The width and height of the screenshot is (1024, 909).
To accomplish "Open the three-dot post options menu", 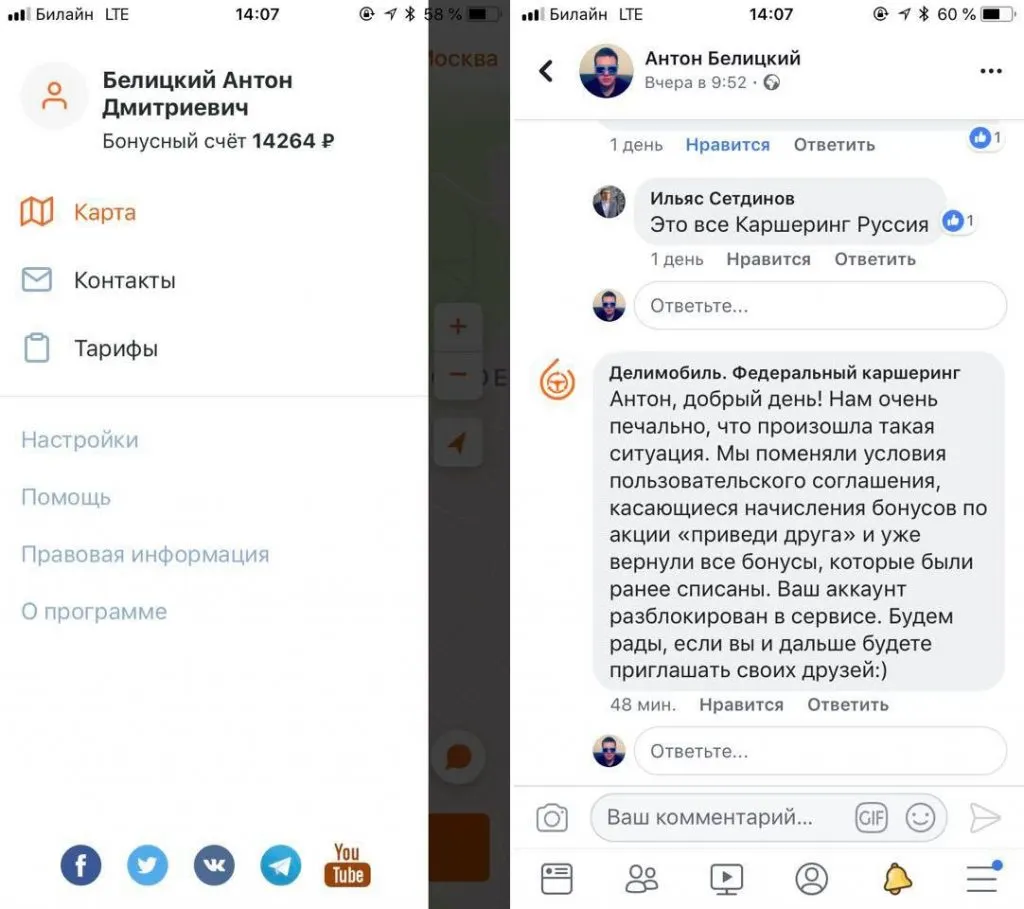I will tap(991, 71).
